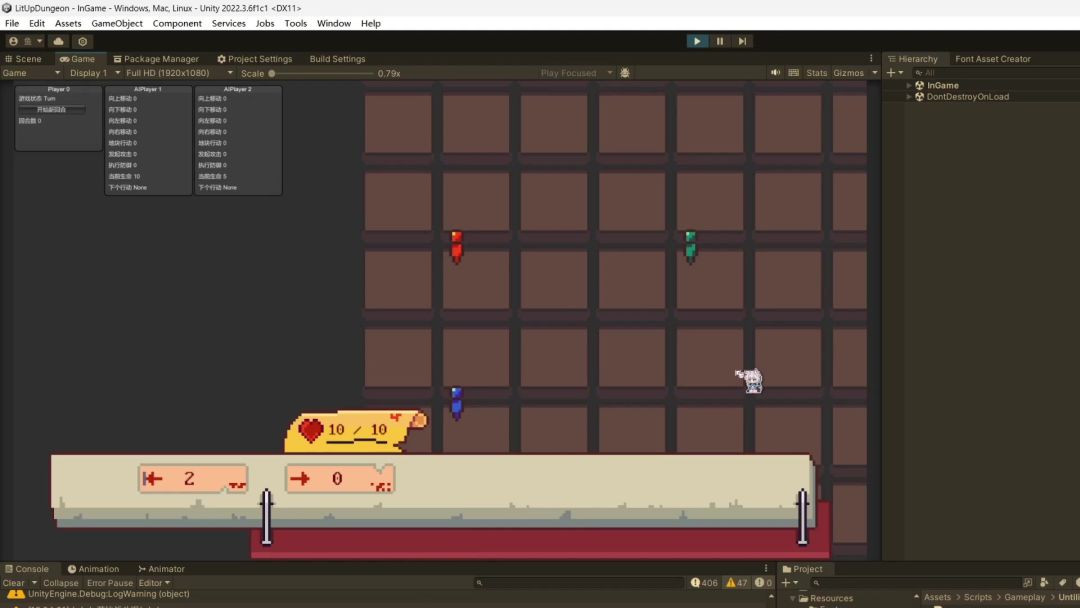This screenshot has height=608, width=1080.
Task: Click the Scale slider handle
Action: [271, 73]
